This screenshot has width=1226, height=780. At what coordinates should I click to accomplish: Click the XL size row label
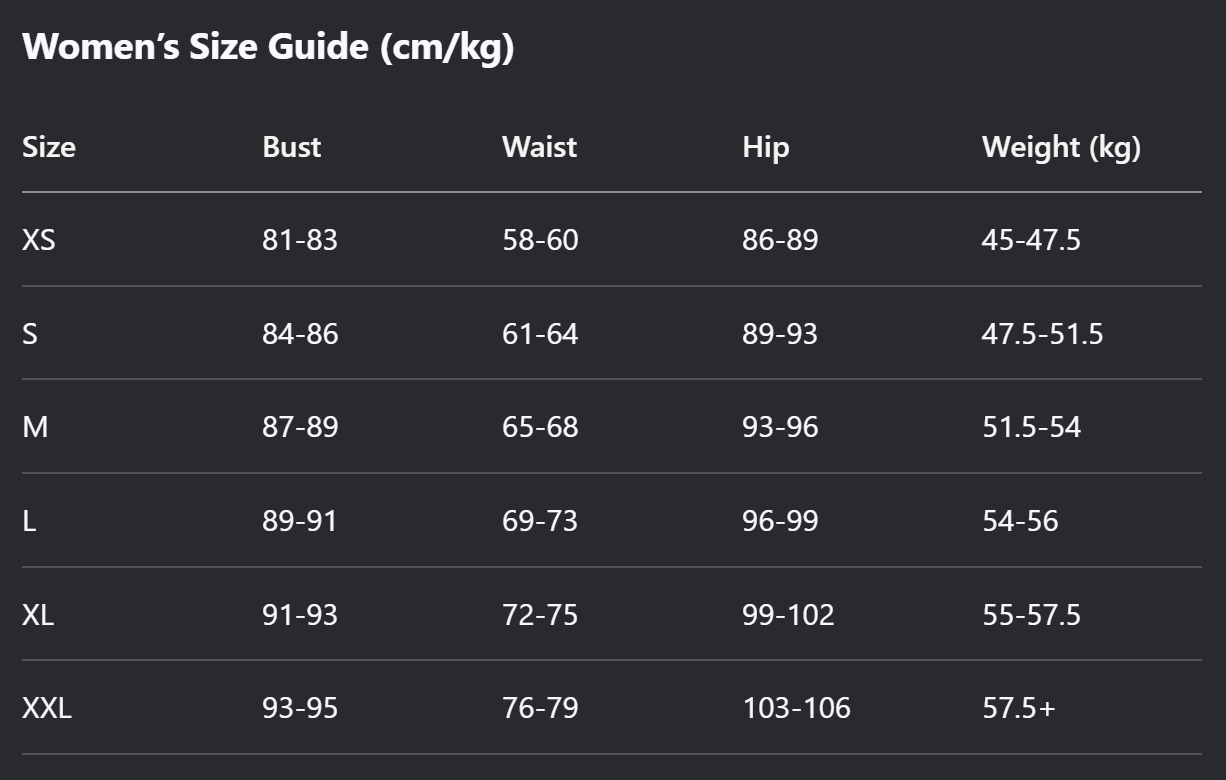point(38,615)
